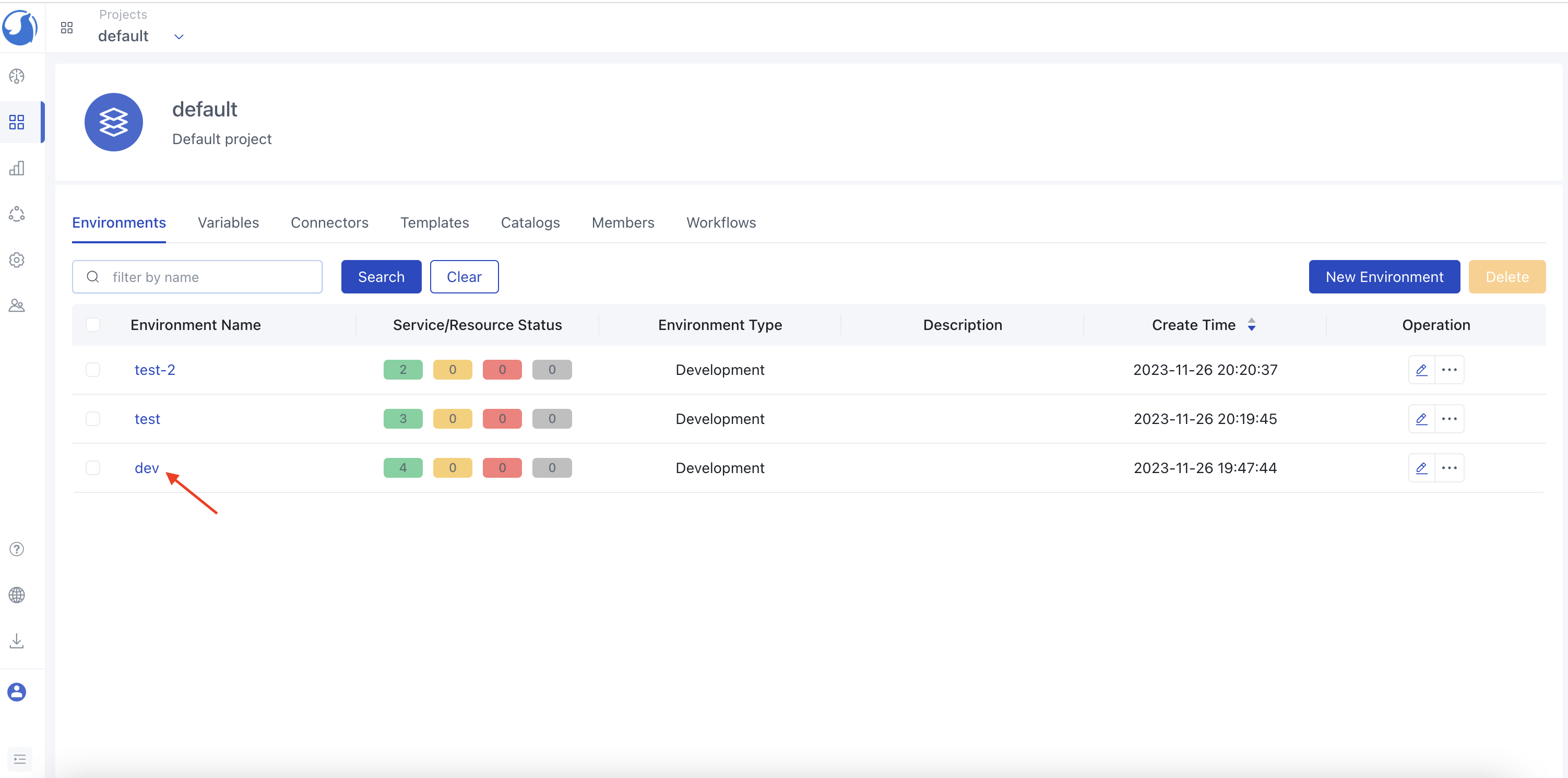Collapse sidebar using bottom menu icon
This screenshot has width=1568, height=778.
coord(19,759)
